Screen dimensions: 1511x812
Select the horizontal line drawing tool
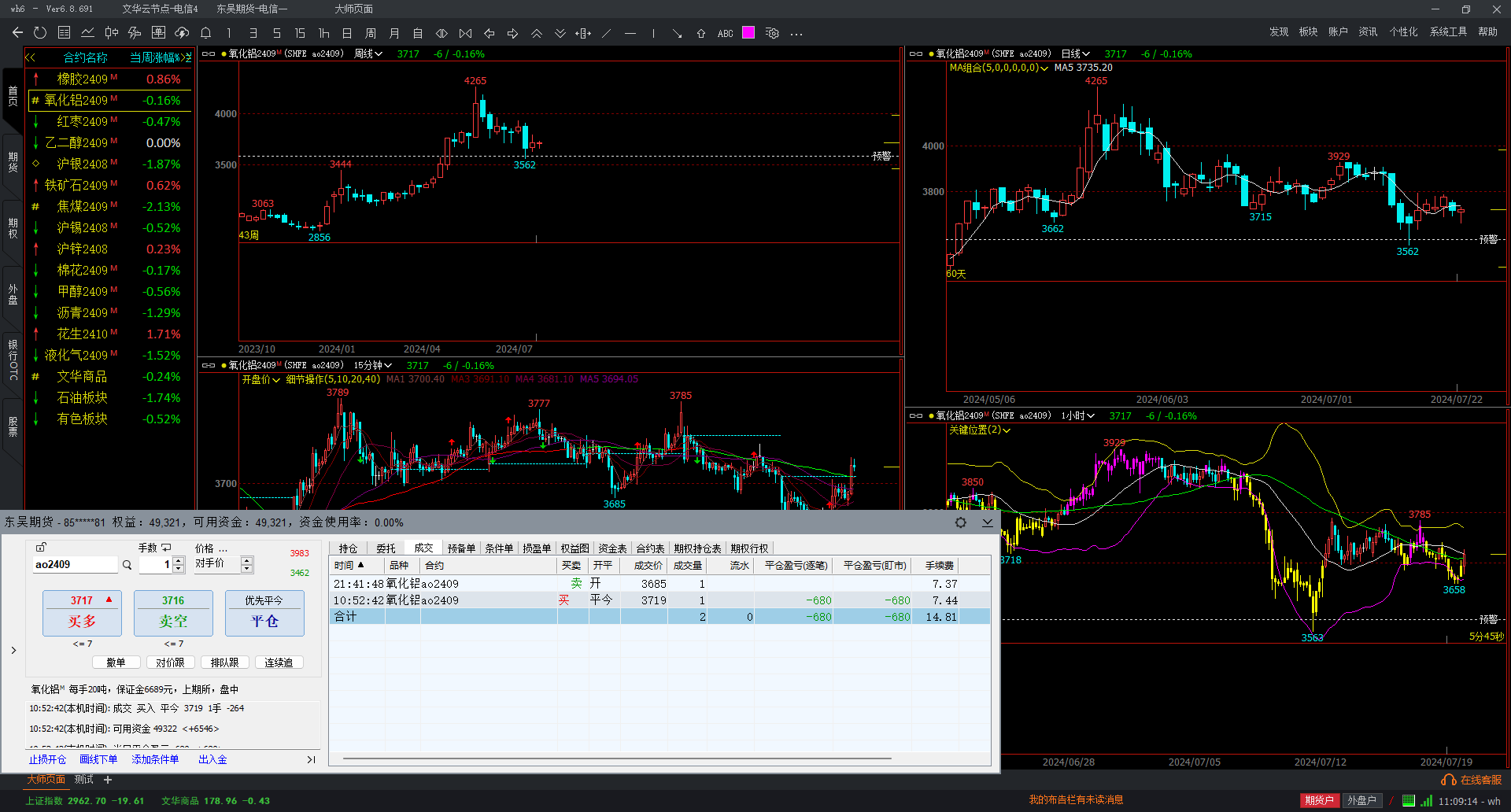(630, 33)
